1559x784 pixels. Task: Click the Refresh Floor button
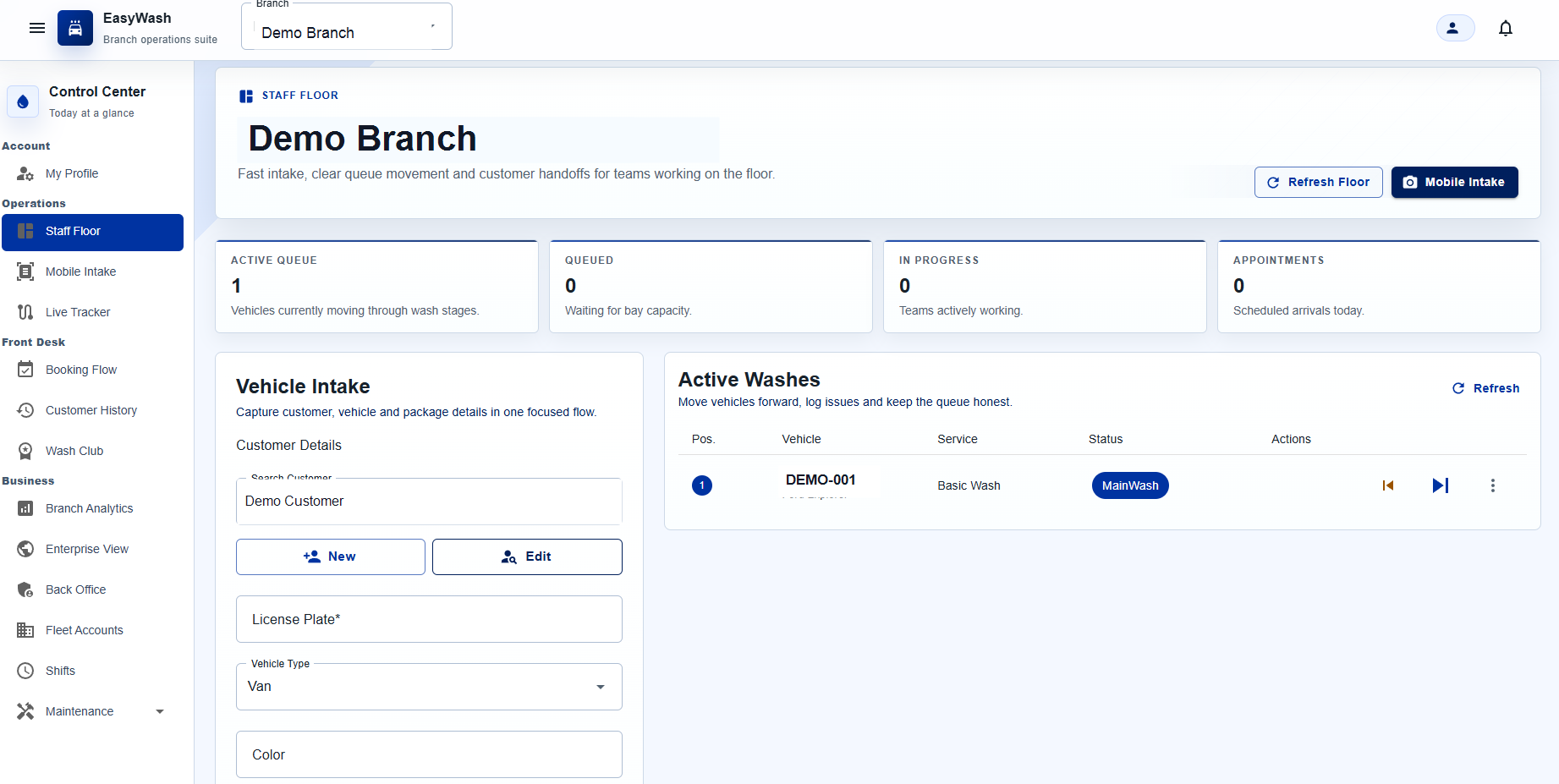coord(1318,182)
